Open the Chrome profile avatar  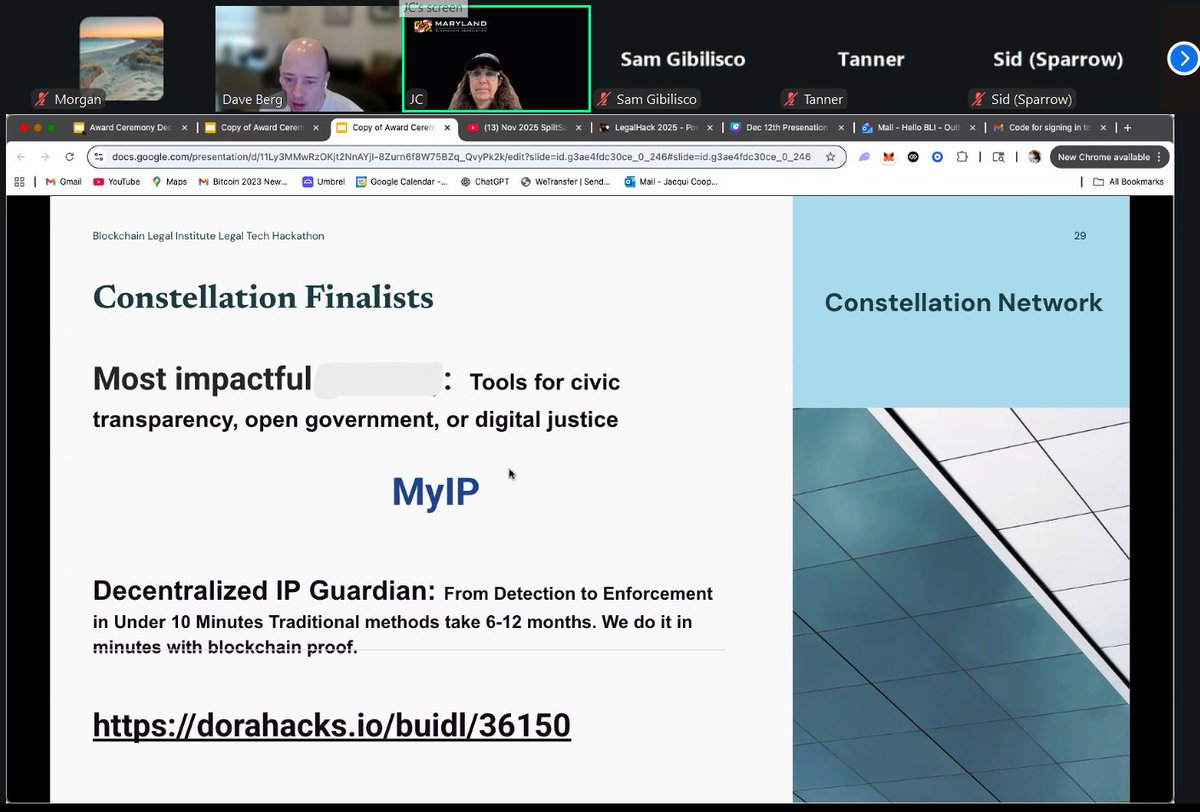(1034, 157)
